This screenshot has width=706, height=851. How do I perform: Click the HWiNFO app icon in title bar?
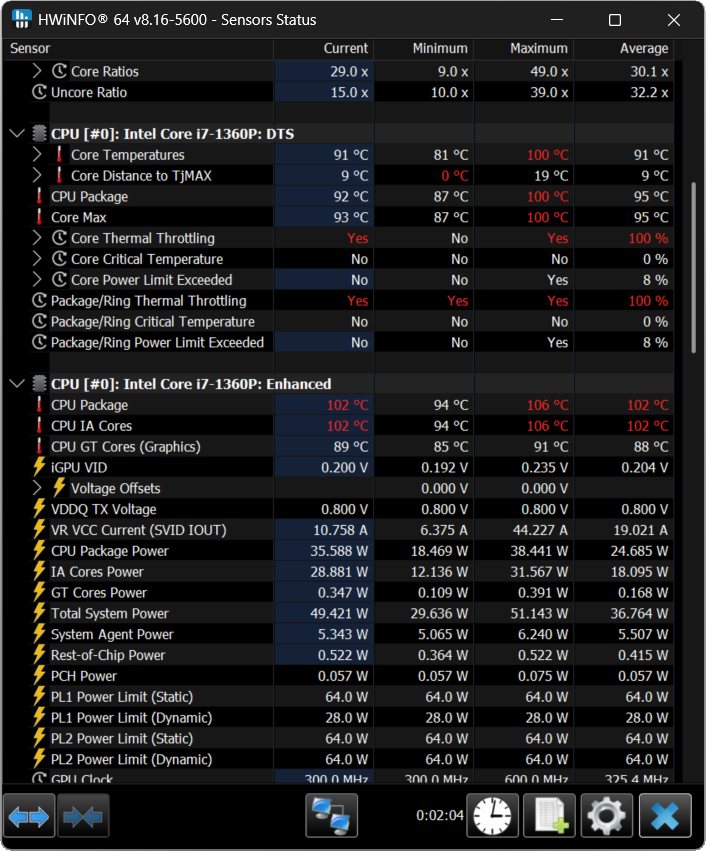coord(21,20)
